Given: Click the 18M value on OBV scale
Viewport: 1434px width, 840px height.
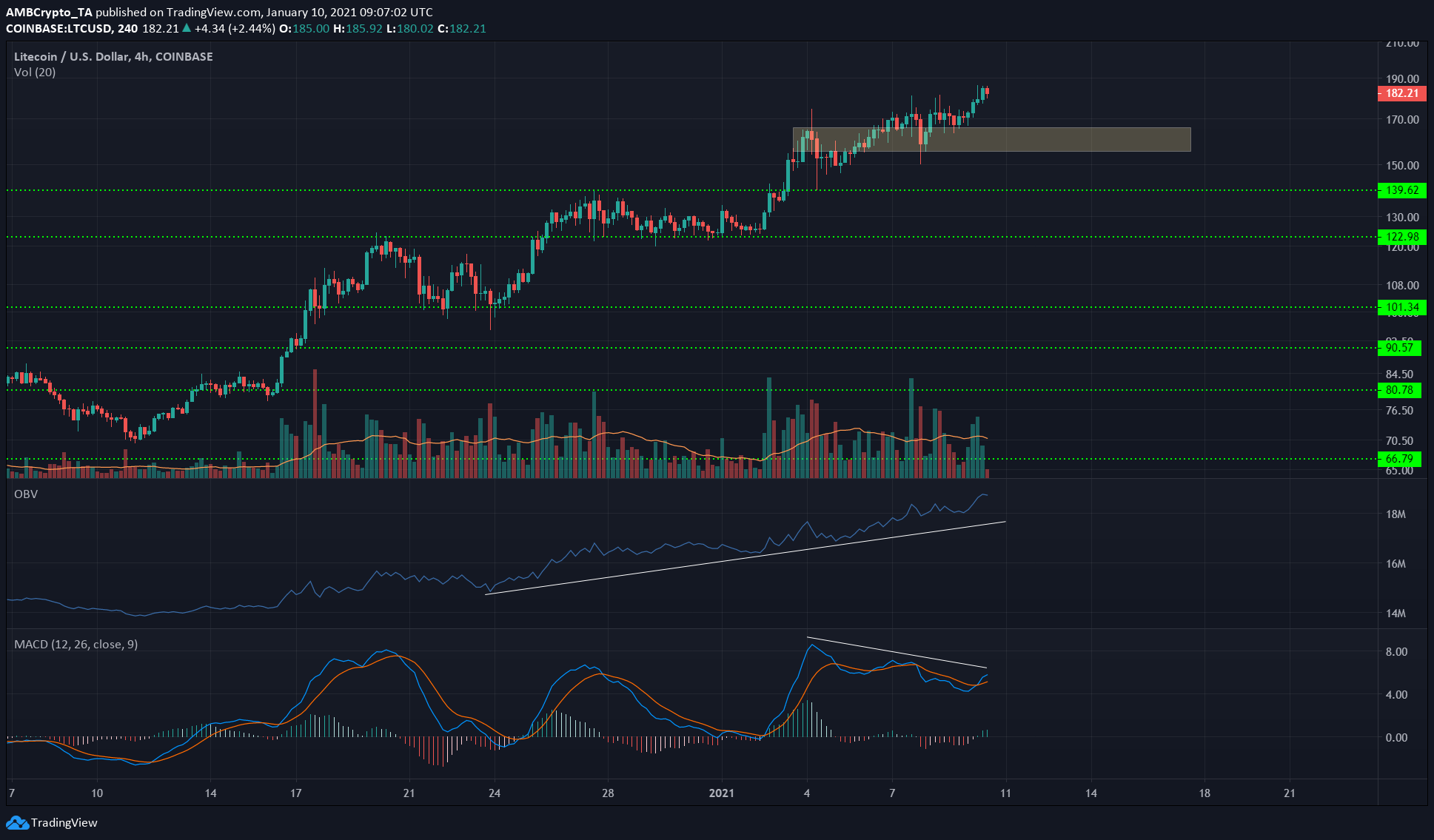Looking at the screenshot, I should (1396, 514).
